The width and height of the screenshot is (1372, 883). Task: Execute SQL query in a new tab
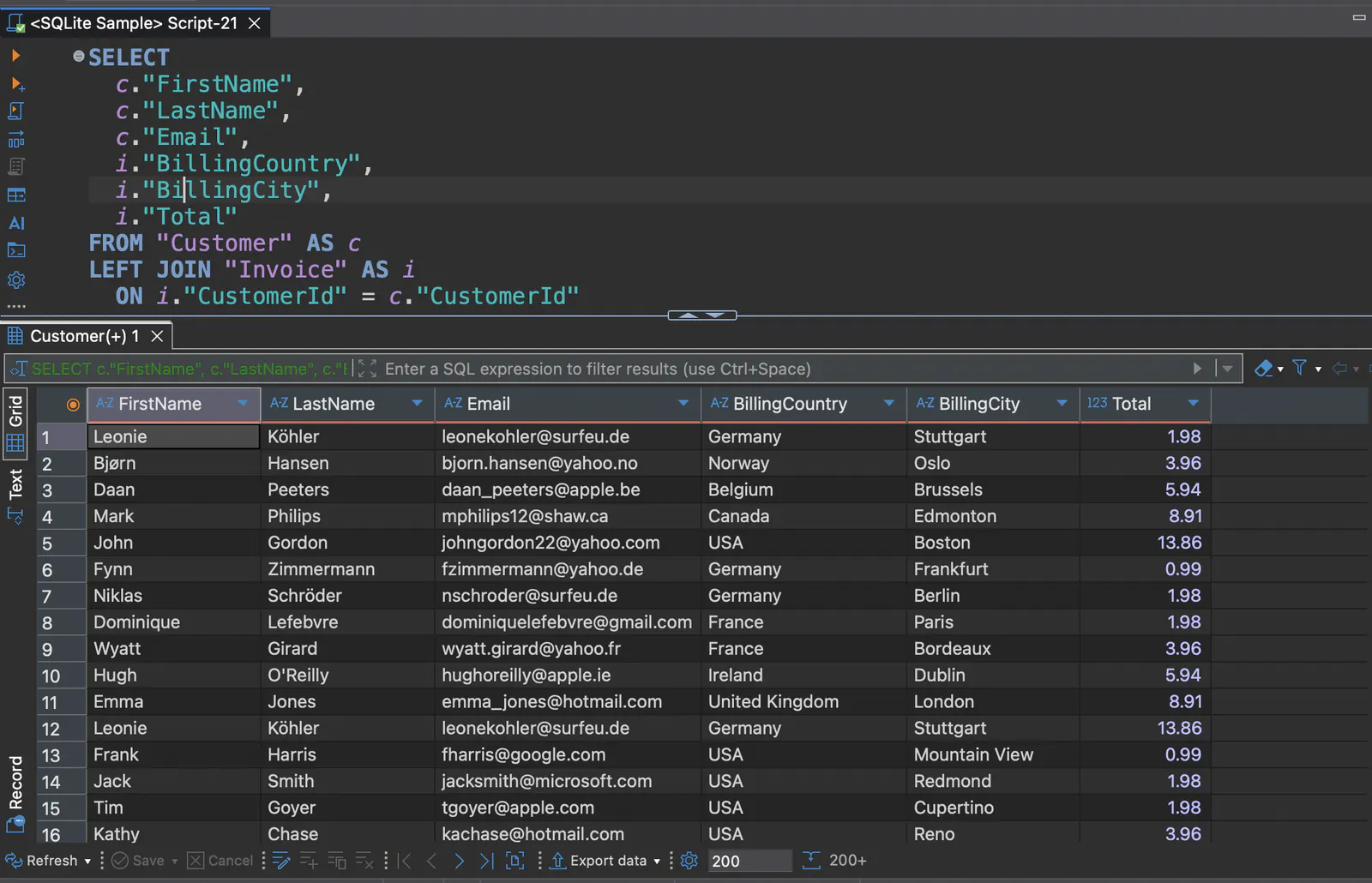click(16, 84)
